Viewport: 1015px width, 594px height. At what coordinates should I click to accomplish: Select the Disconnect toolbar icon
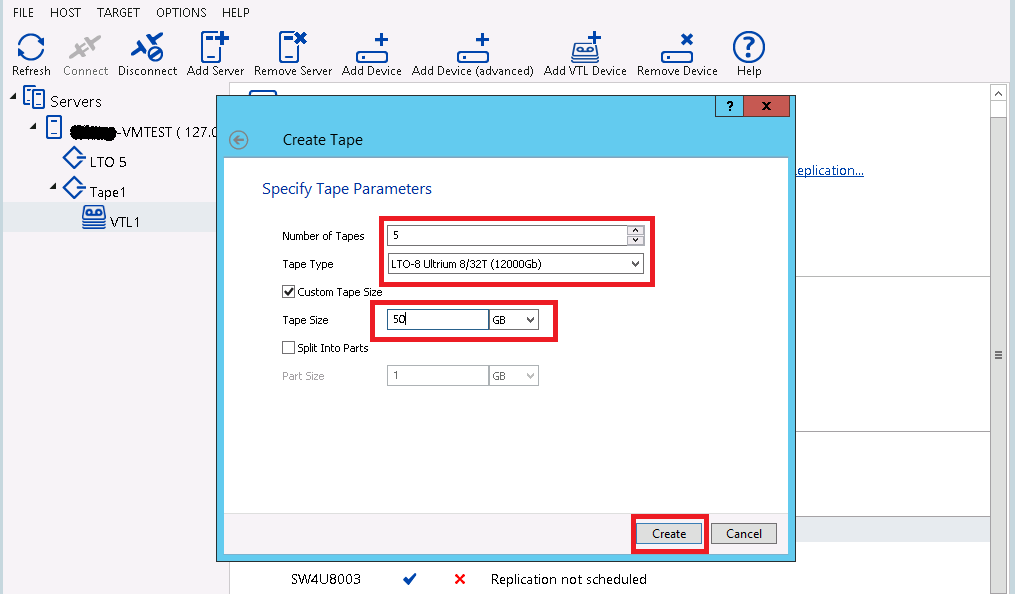[147, 47]
